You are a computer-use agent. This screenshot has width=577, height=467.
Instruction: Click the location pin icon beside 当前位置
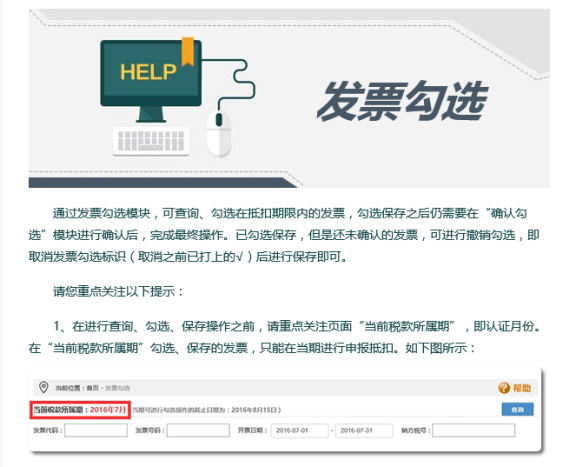point(43,387)
